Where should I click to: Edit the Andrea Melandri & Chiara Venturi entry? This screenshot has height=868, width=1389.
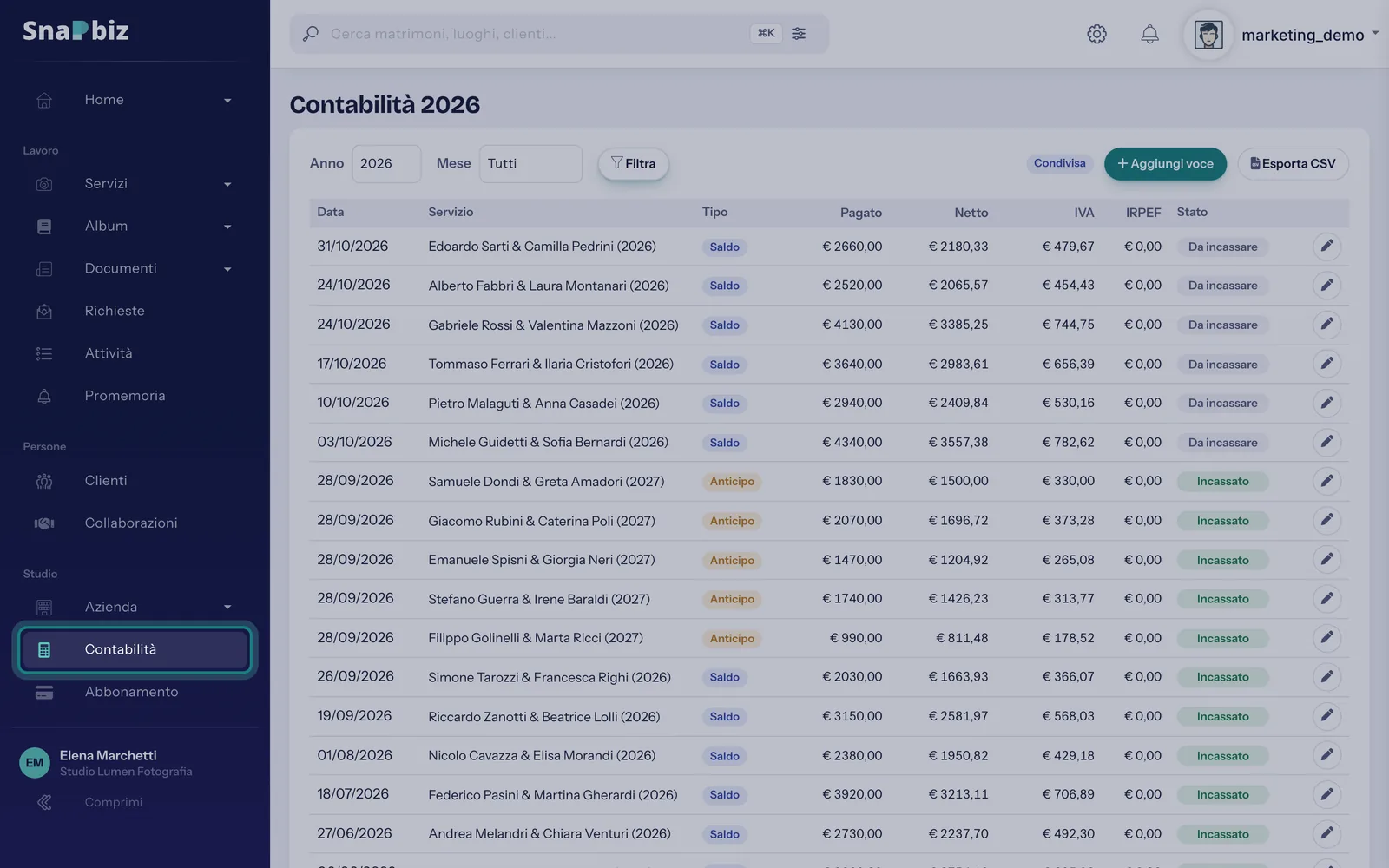pos(1326,834)
